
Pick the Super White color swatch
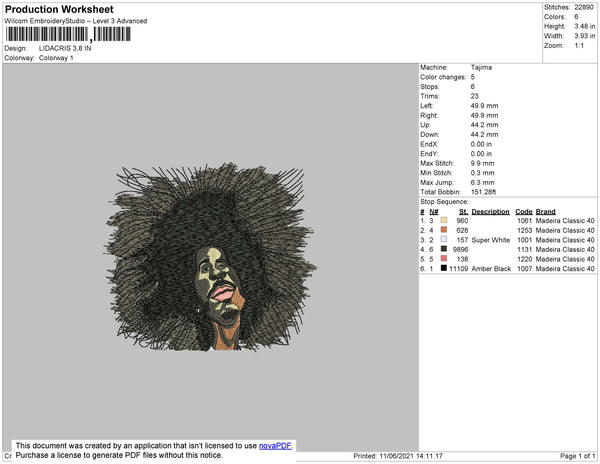click(x=443, y=239)
